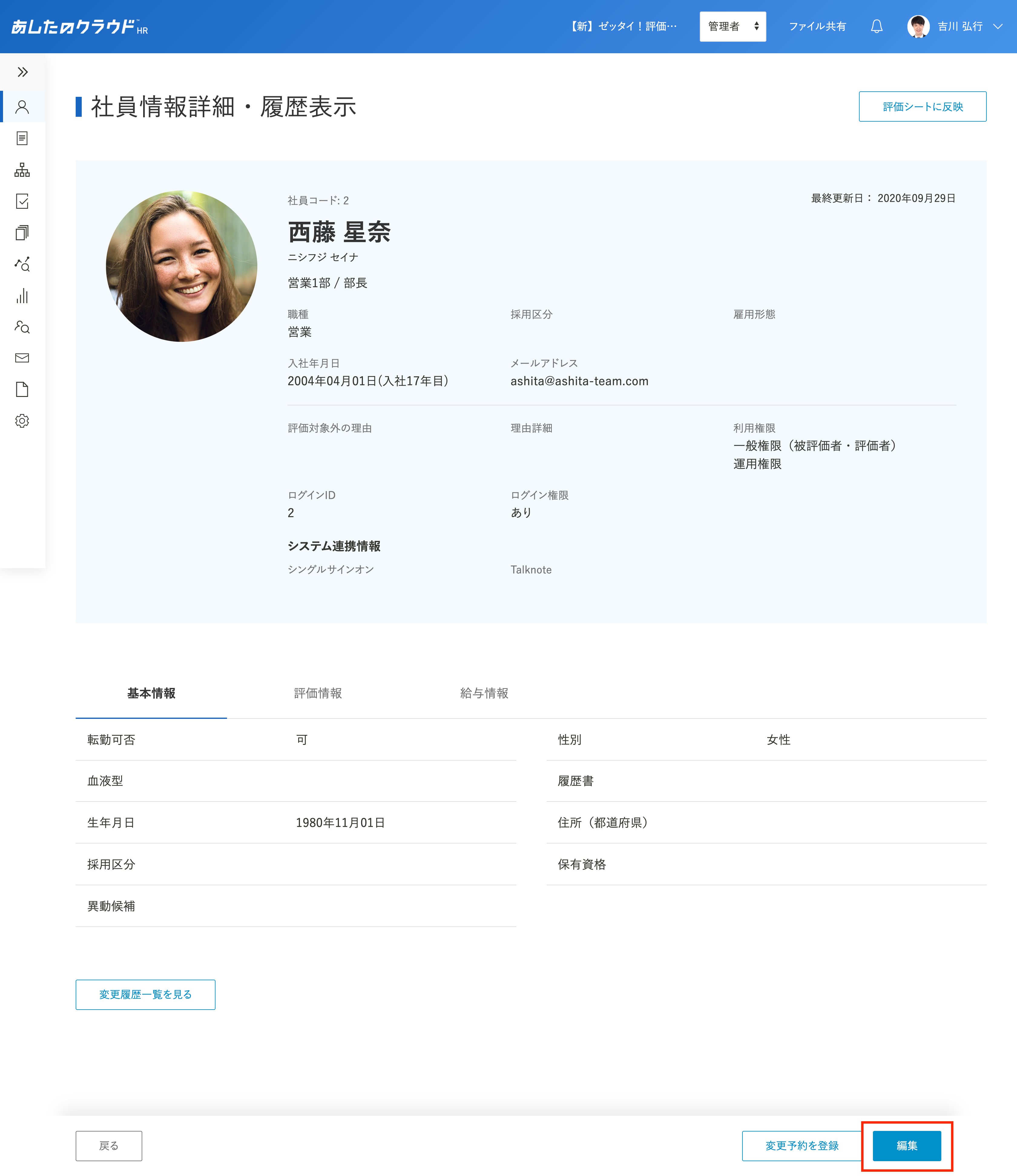Click the 運用権限 text
This screenshot has width=1017, height=1176.
click(x=757, y=464)
